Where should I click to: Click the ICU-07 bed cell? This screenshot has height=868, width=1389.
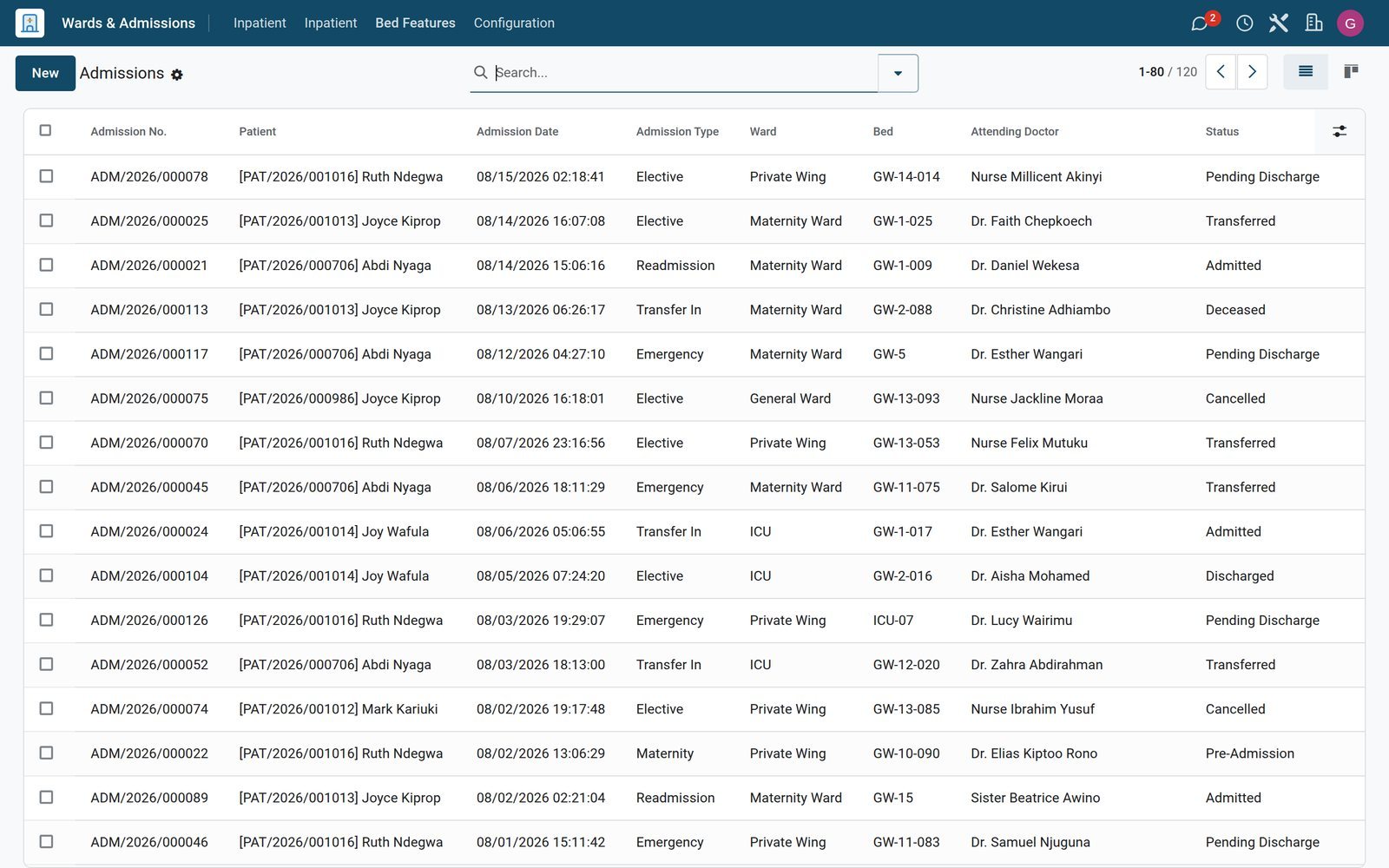coord(893,621)
